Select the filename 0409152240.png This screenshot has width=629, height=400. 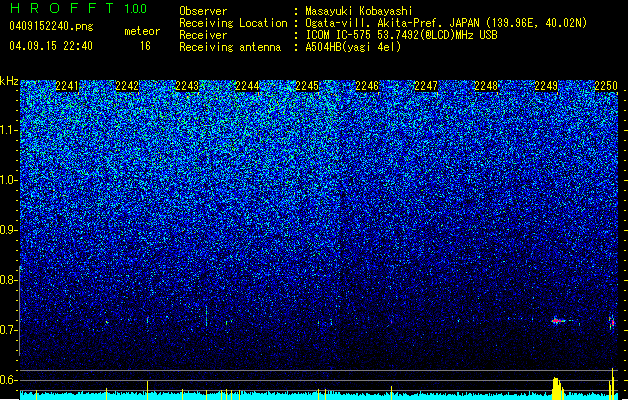tap(51, 26)
